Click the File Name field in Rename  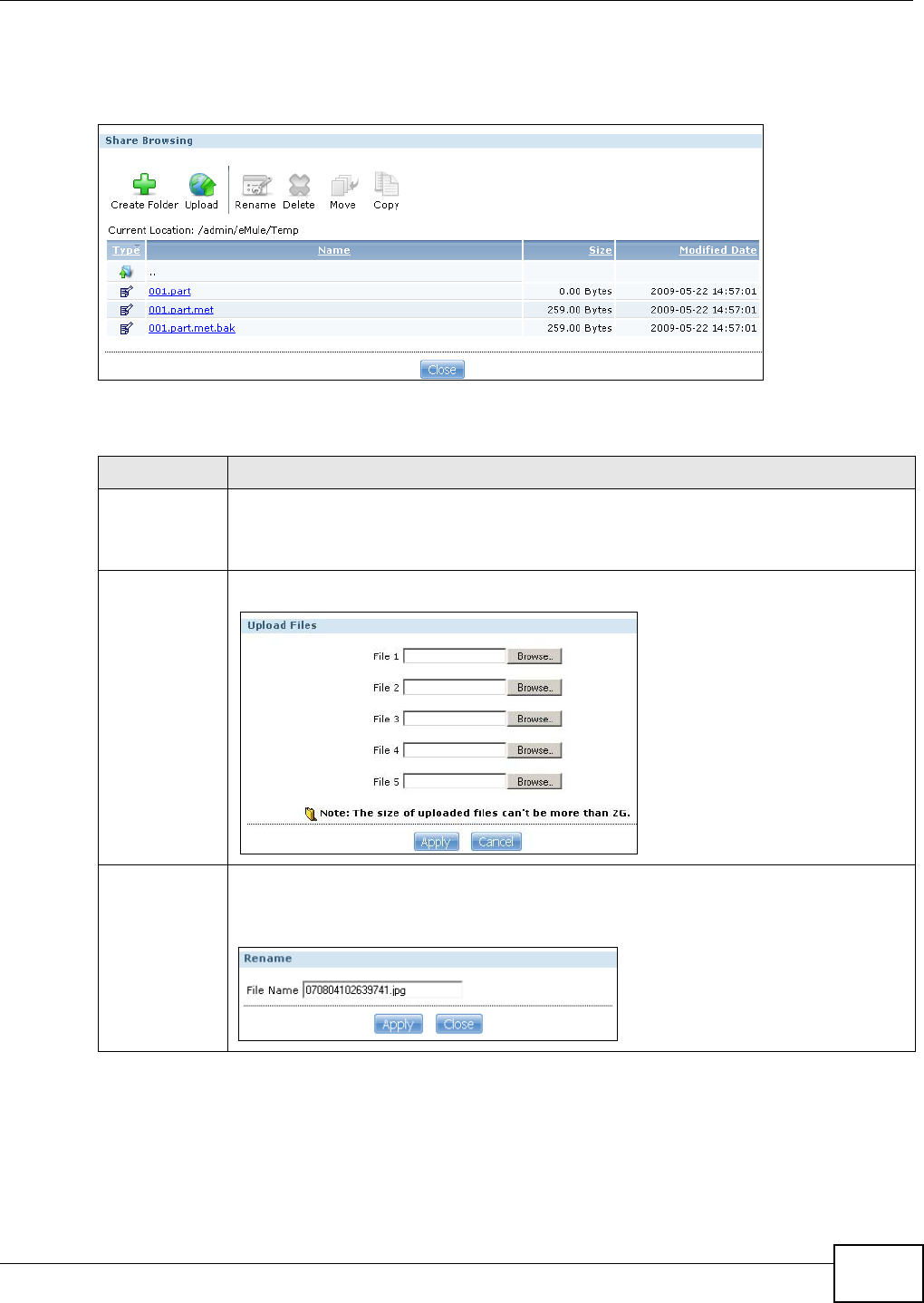[382, 989]
